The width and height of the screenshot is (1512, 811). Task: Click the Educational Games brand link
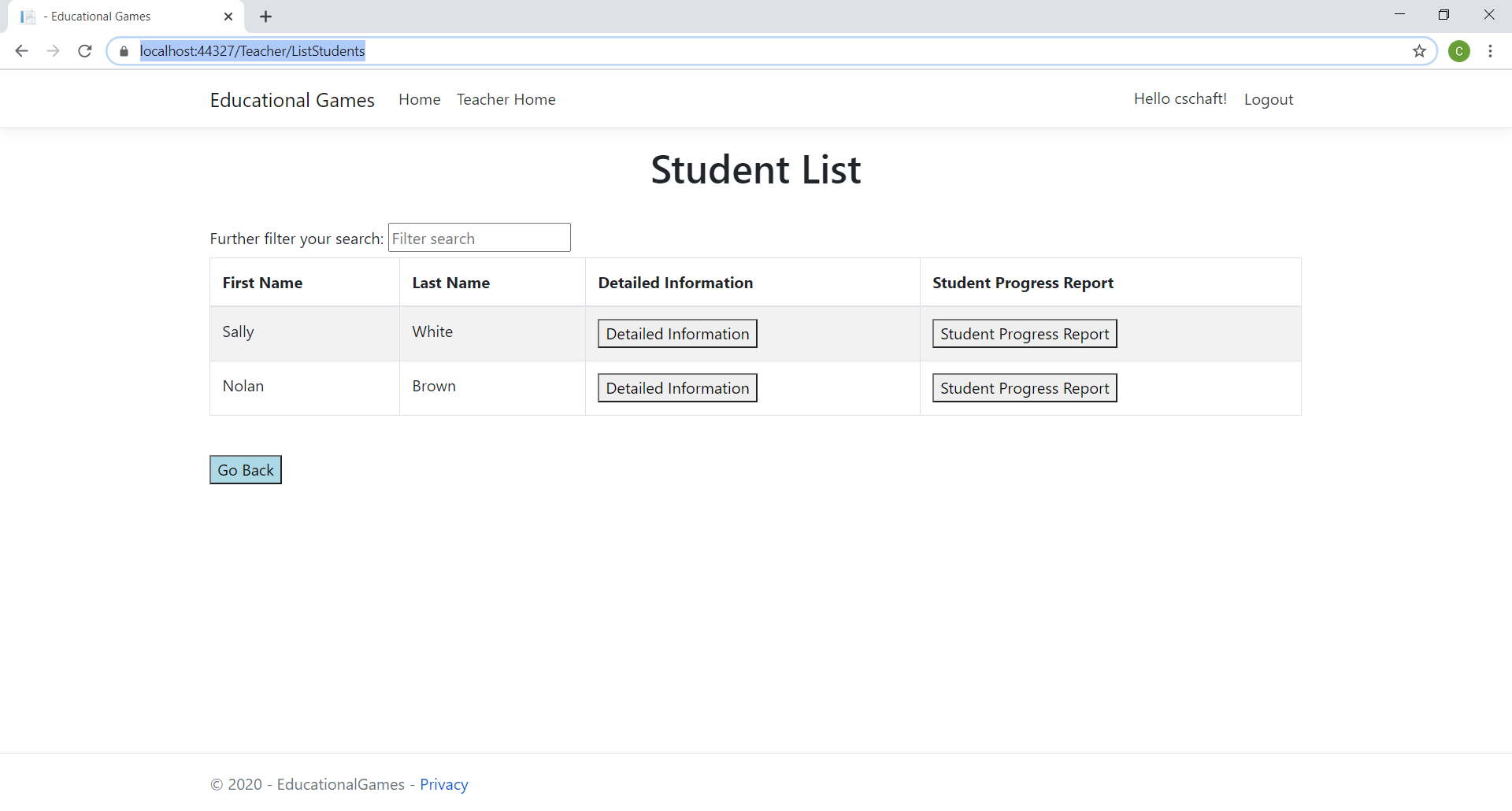[x=292, y=100]
